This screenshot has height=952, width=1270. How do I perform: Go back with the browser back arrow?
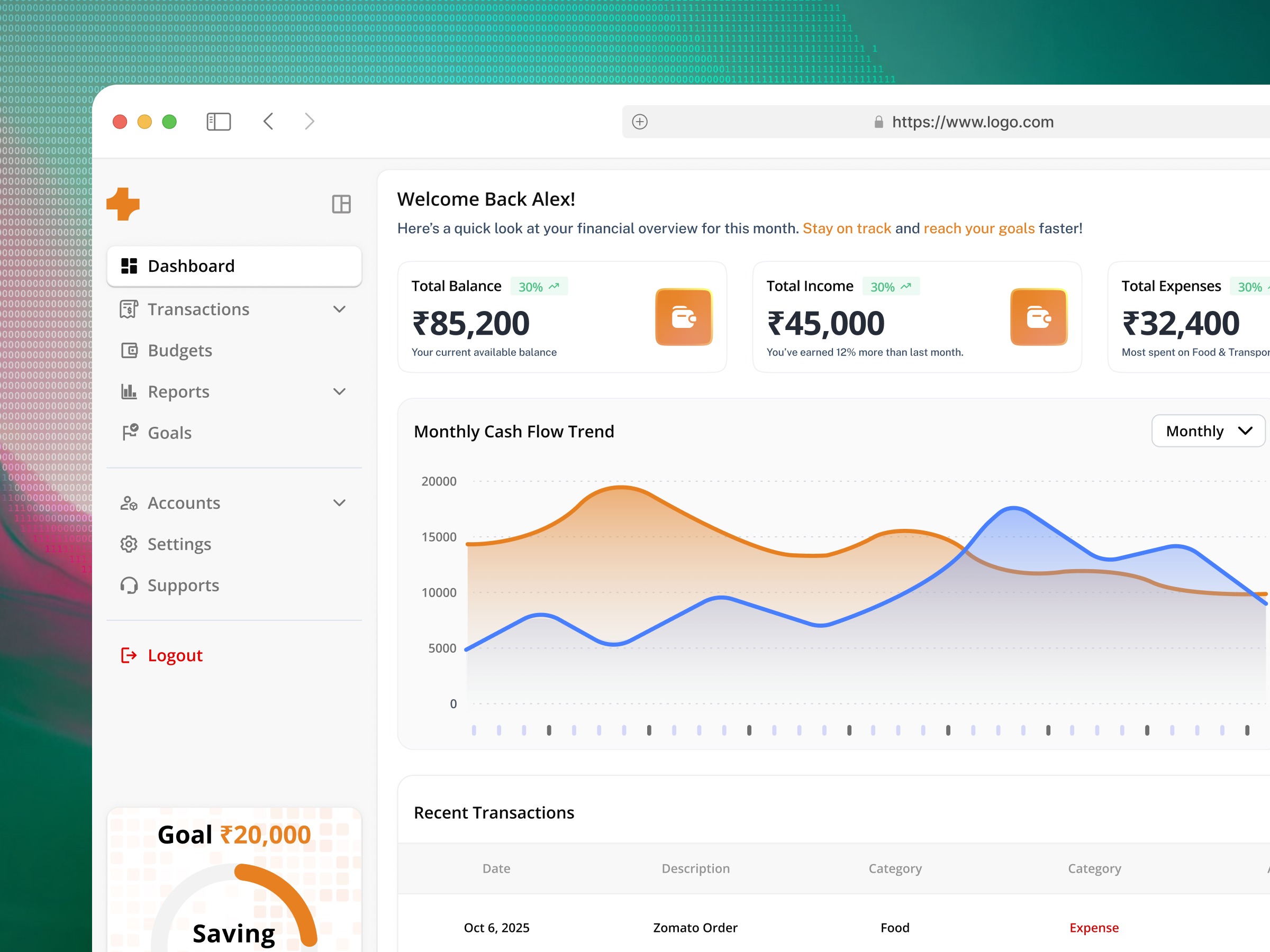[x=268, y=122]
